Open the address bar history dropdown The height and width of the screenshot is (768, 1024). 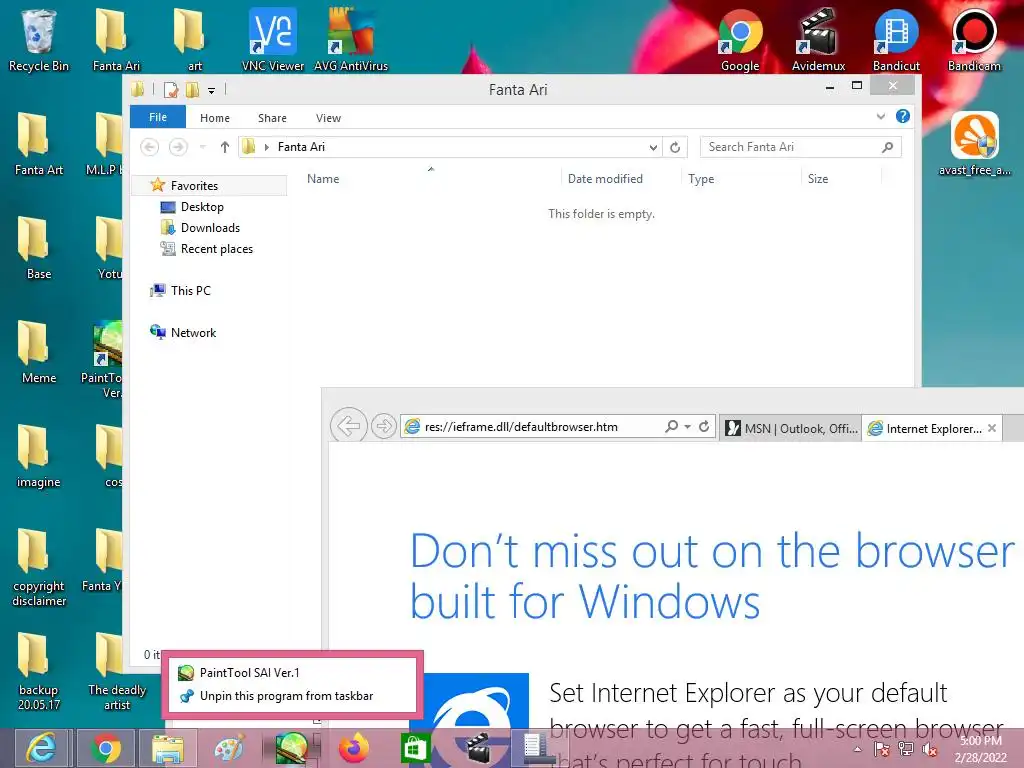[x=653, y=148]
